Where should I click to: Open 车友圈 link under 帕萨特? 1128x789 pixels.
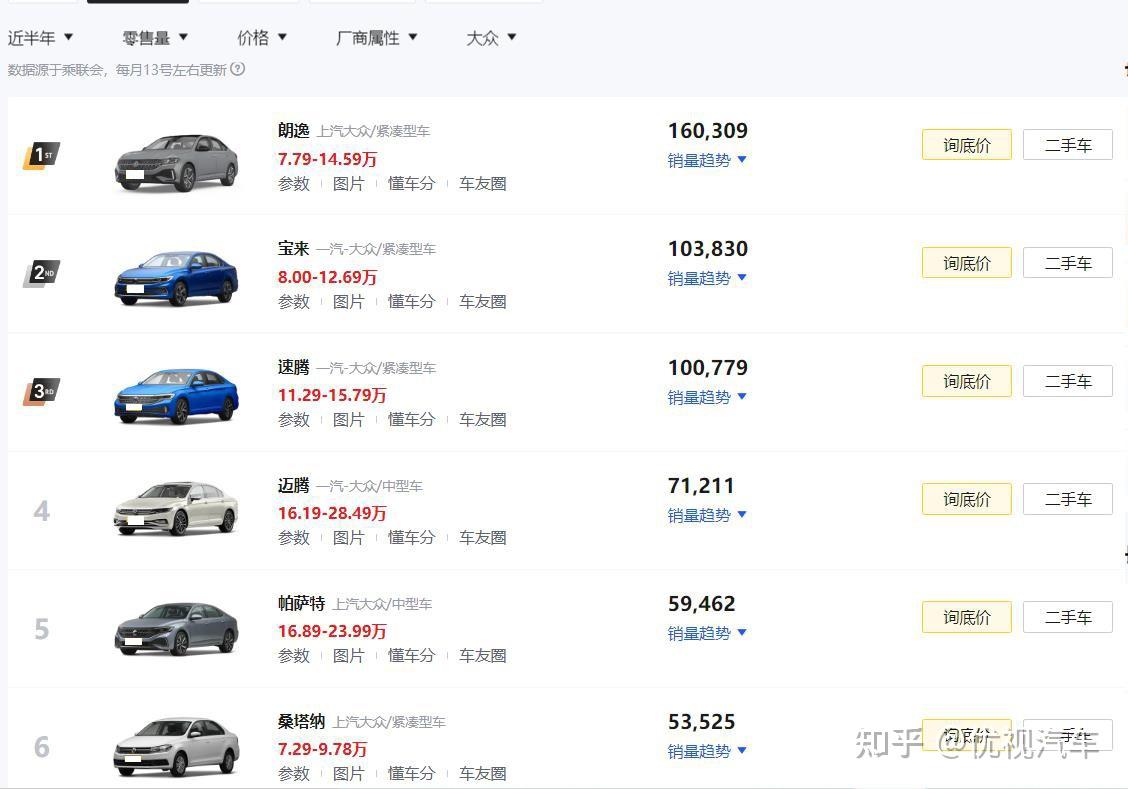coord(482,656)
